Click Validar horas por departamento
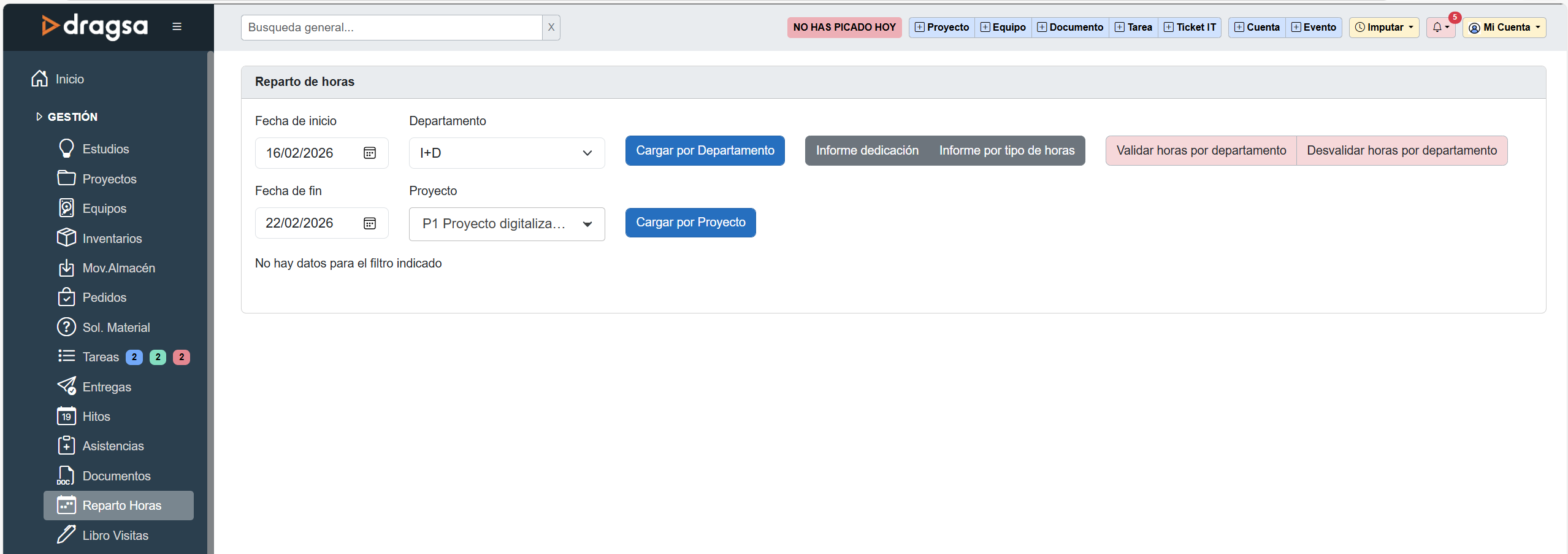 [x=1201, y=151]
